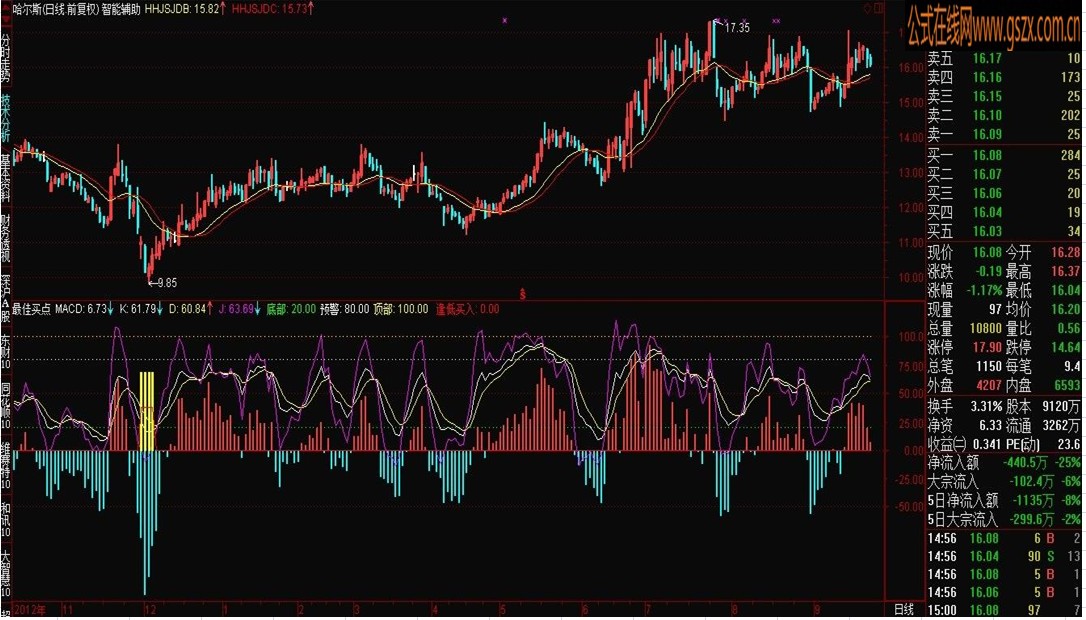The height and width of the screenshot is (620, 1086).
Task: Click the 5日净流入额 -1135万 row
Action: click(1004, 501)
